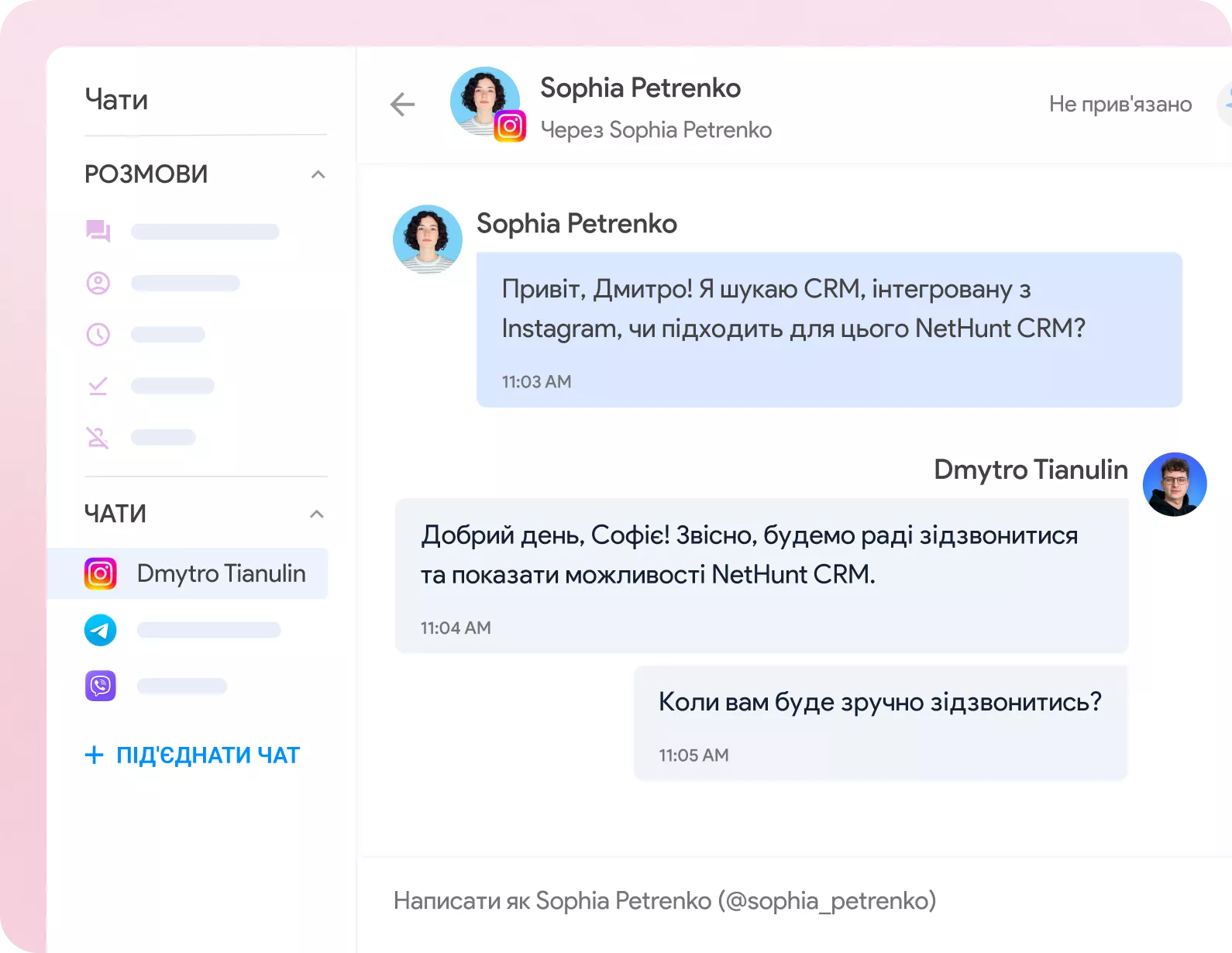1232x953 pixels.
Task: Open the Telegram chat in sidebar
Action: tap(101, 630)
